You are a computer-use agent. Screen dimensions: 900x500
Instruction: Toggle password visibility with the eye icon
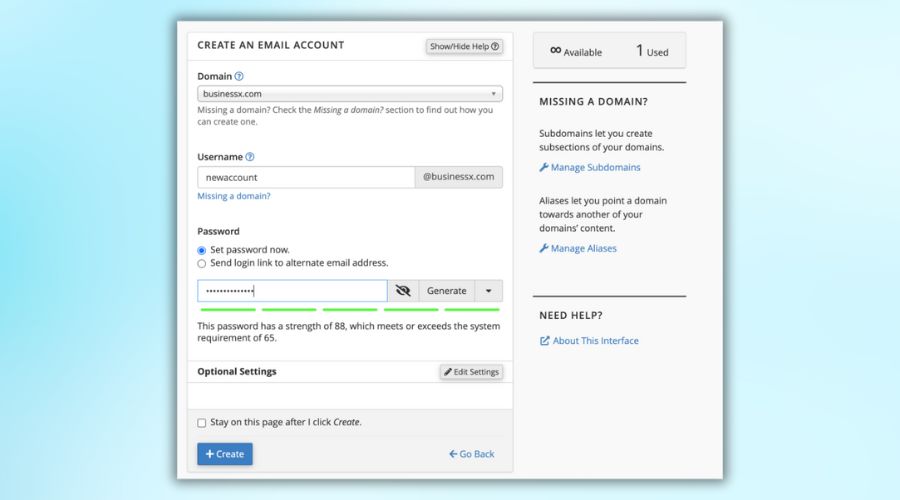coord(403,290)
